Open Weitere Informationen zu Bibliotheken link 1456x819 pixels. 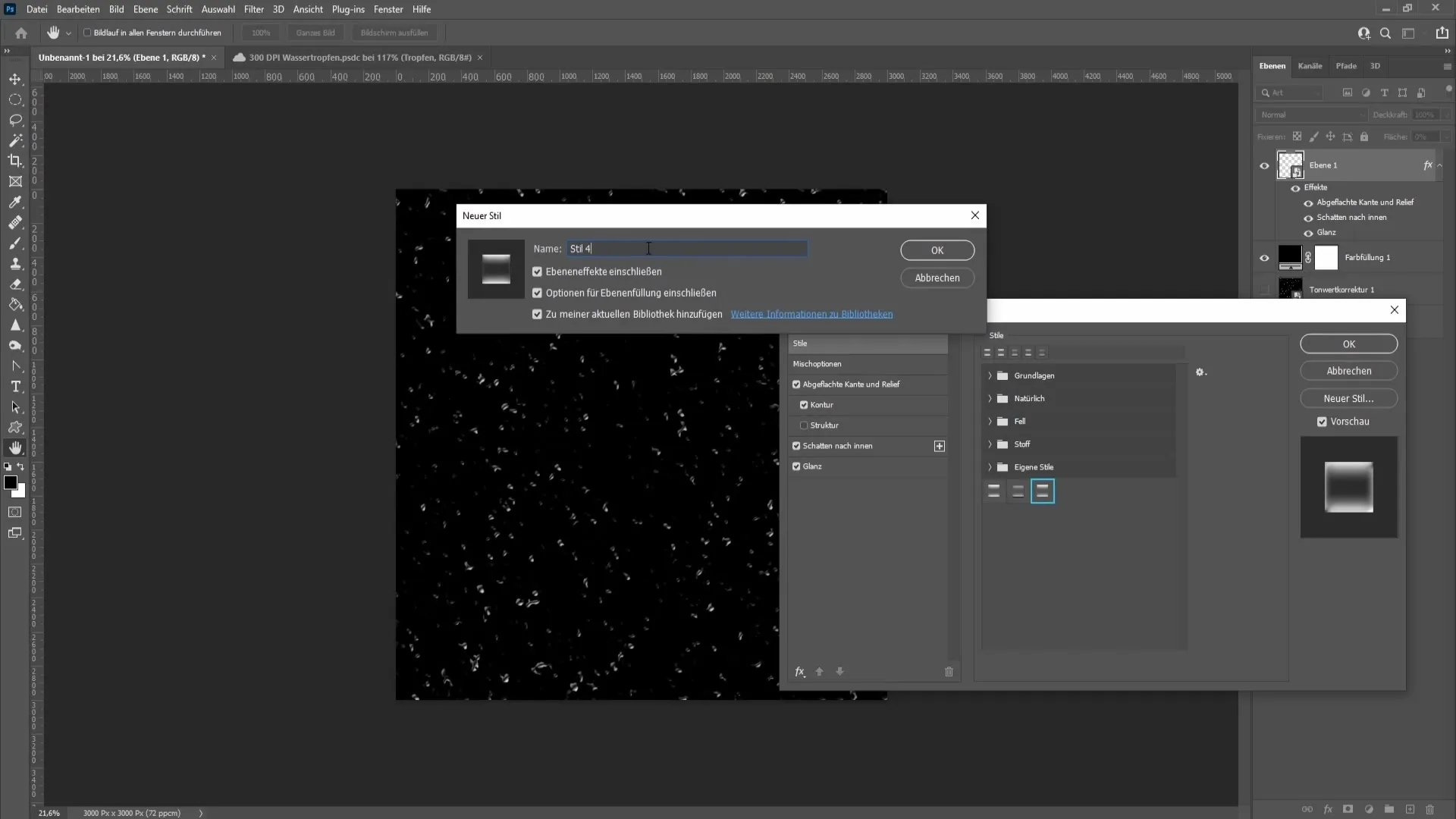(x=811, y=314)
